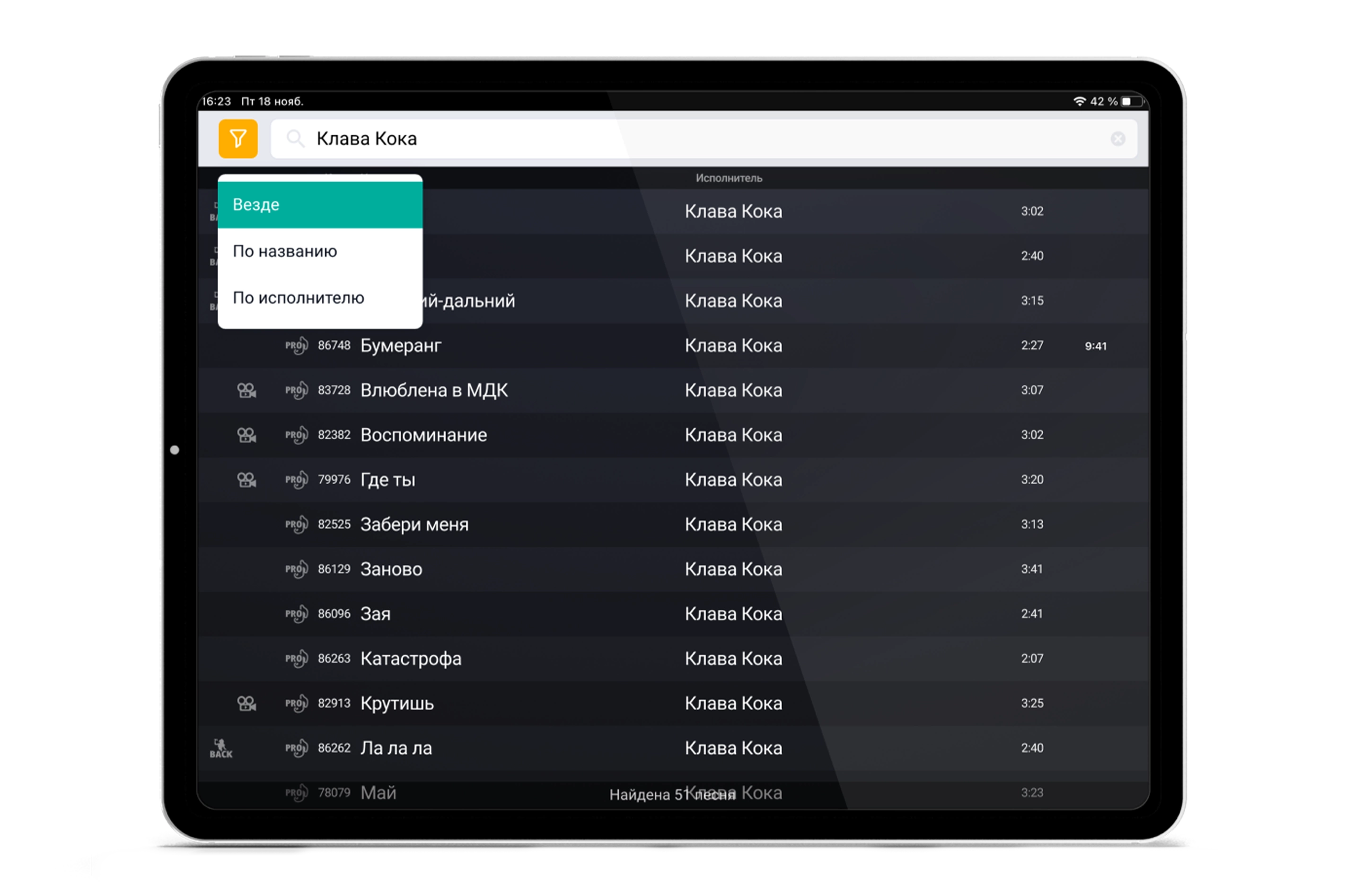Click the video camera icon for Воспоминание
This screenshot has height=893, width=1372.
tap(247, 435)
